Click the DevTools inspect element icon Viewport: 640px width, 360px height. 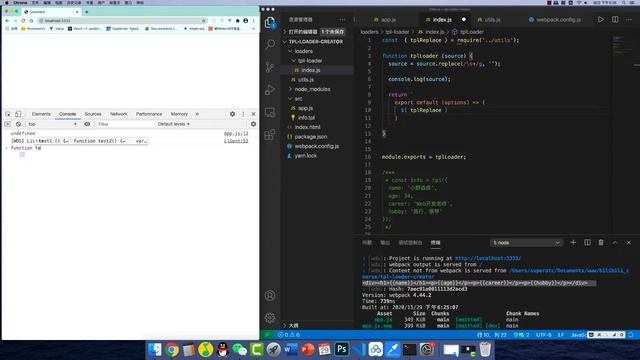coord(8,114)
